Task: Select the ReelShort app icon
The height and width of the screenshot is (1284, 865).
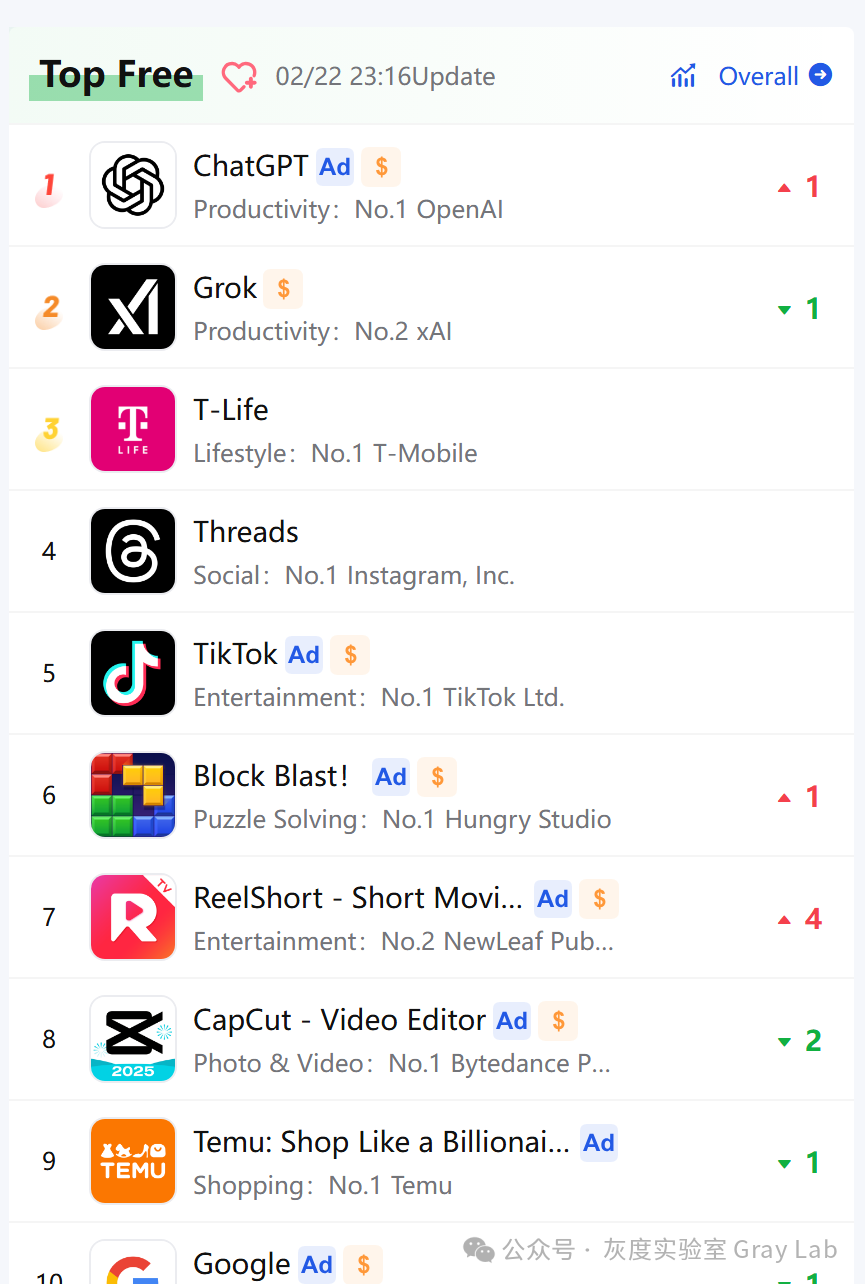Action: 133,917
